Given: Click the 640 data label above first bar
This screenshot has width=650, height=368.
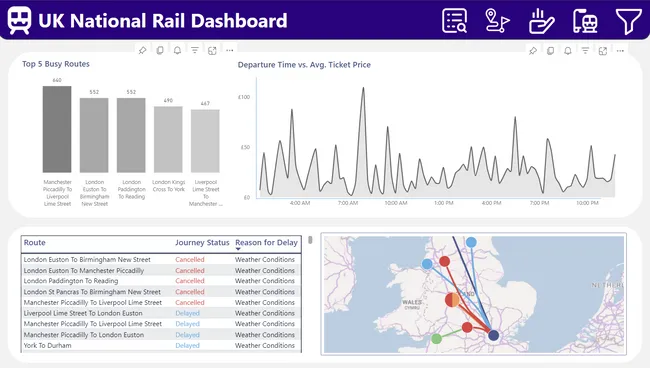Looking at the screenshot, I should pyautogui.click(x=57, y=80).
